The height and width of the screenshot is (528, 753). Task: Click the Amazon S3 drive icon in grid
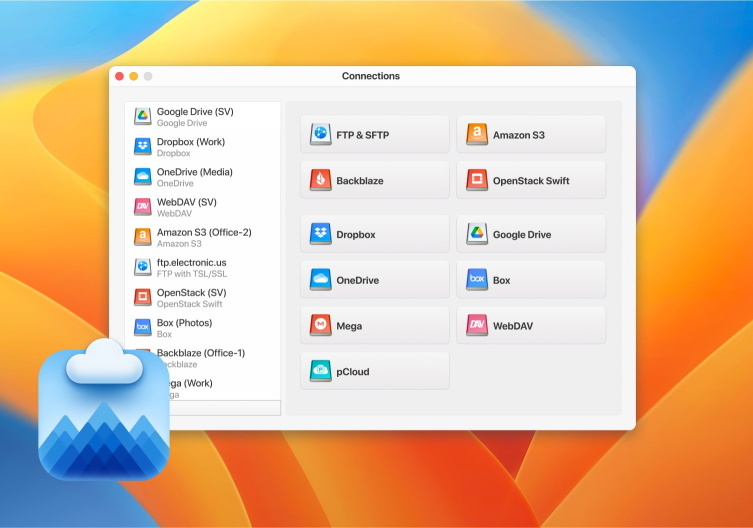point(477,135)
